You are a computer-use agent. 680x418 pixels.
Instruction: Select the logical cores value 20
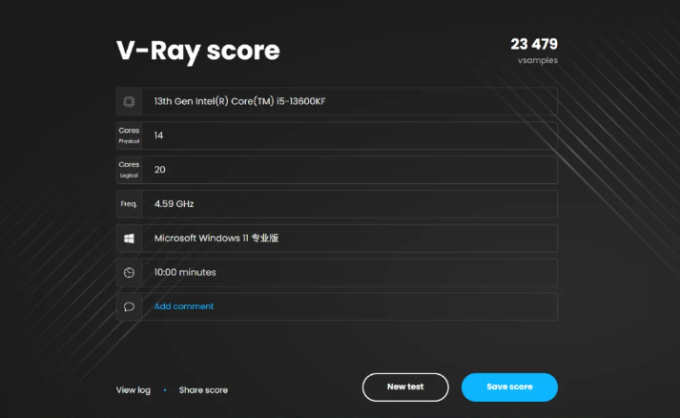click(x=160, y=170)
